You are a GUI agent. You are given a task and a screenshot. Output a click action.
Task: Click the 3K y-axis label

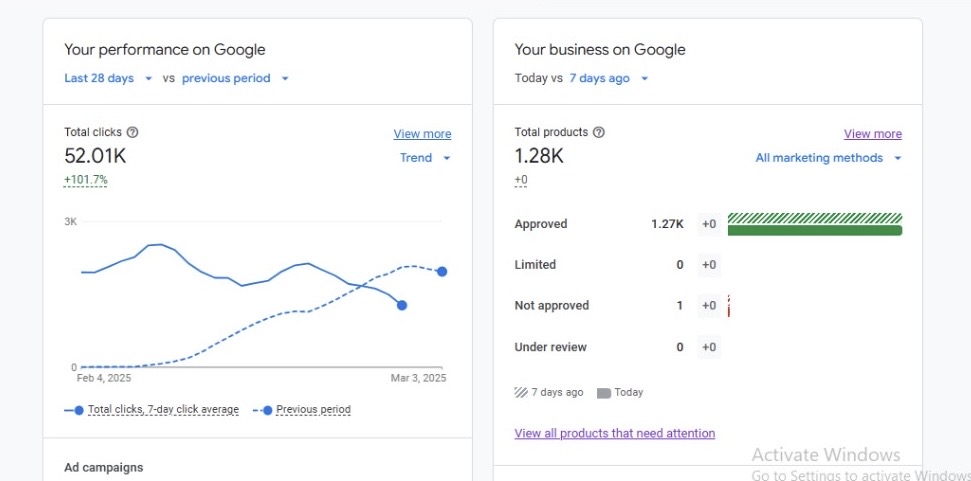71,222
